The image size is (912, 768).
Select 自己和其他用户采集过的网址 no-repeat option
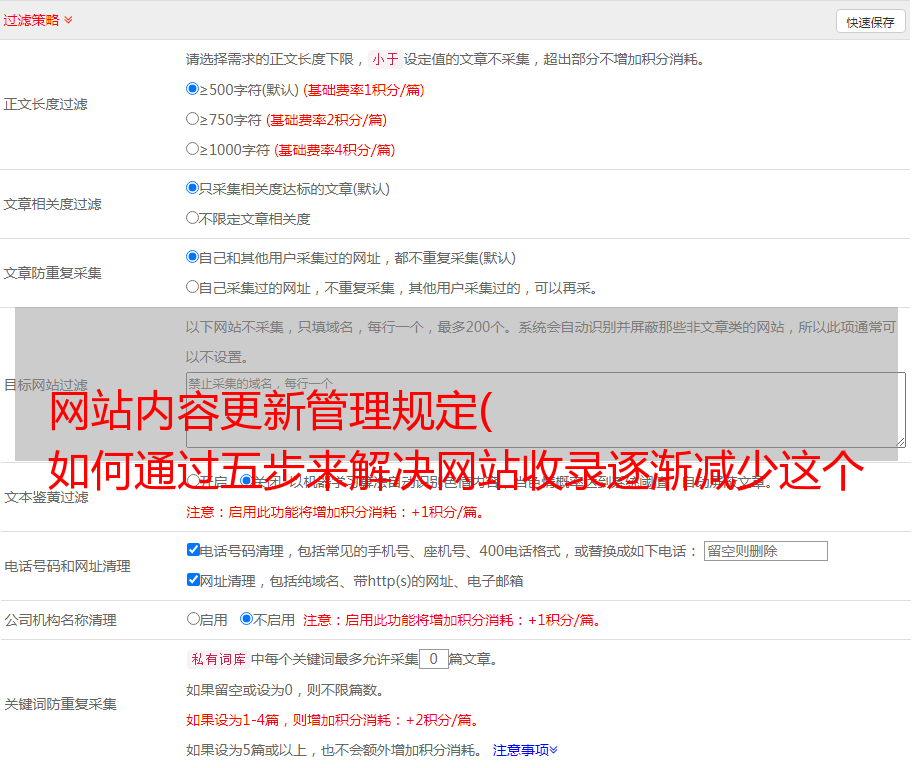point(193,257)
